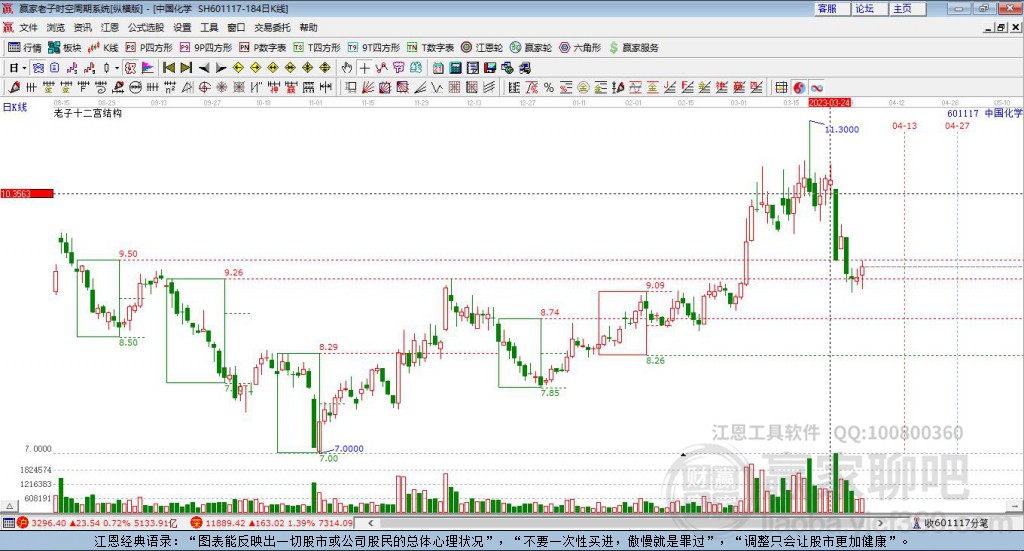Step chart left with black arrow

204,68
